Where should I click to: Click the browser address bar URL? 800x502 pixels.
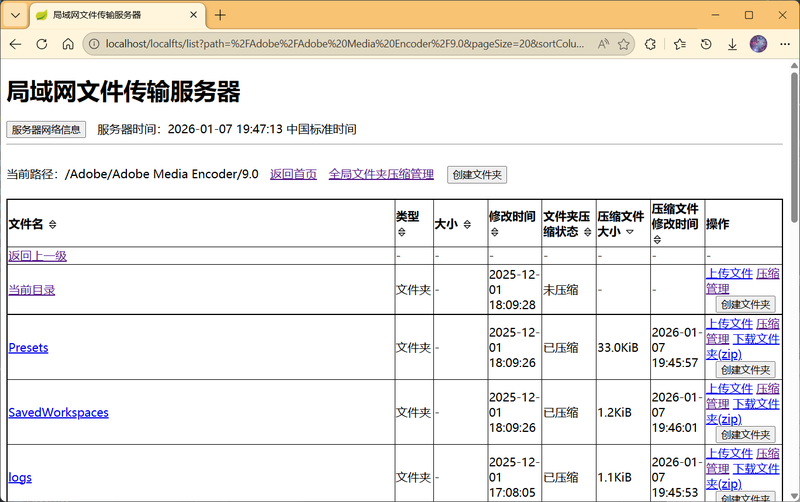coord(345,44)
